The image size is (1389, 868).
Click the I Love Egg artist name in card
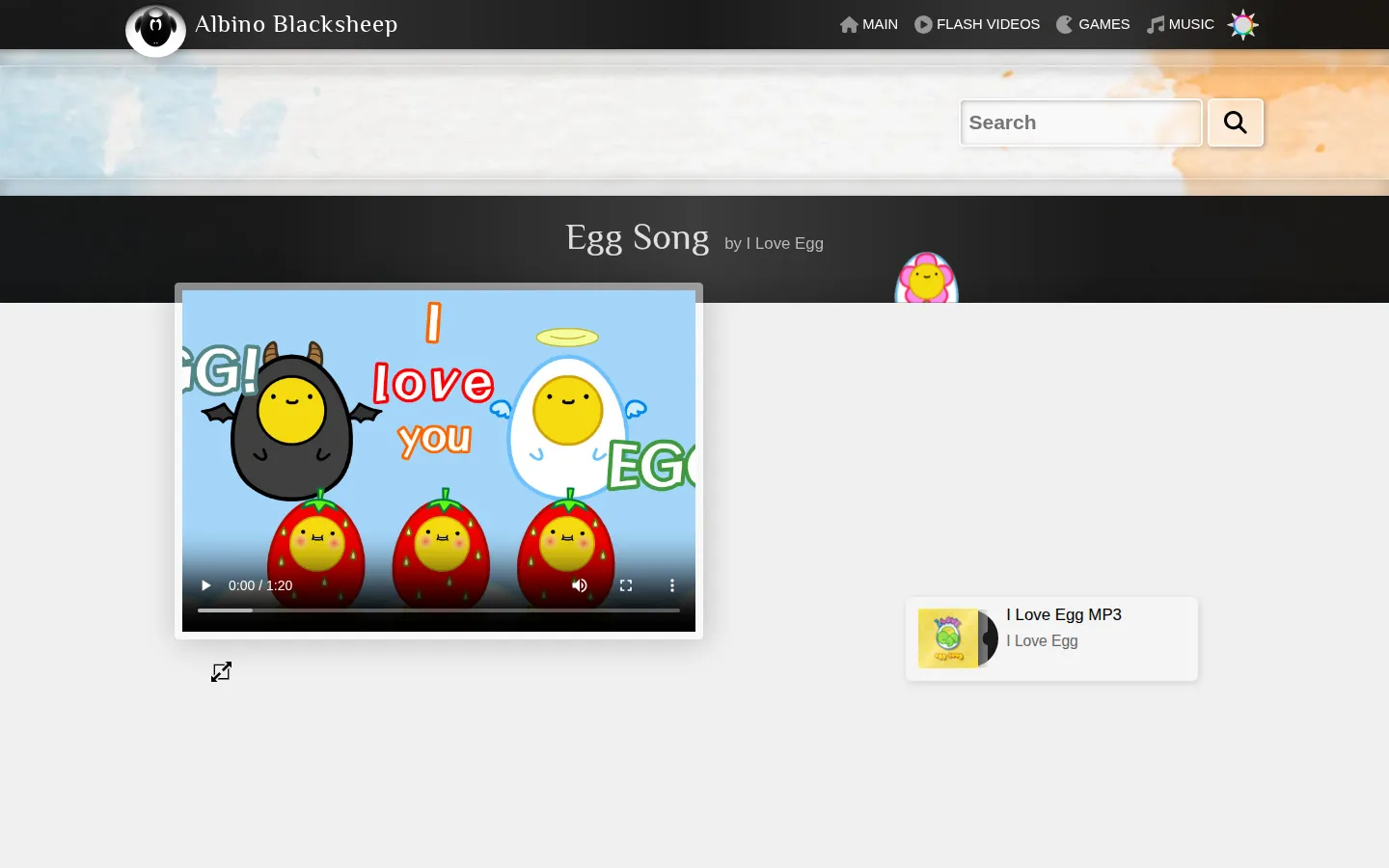(1042, 640)
